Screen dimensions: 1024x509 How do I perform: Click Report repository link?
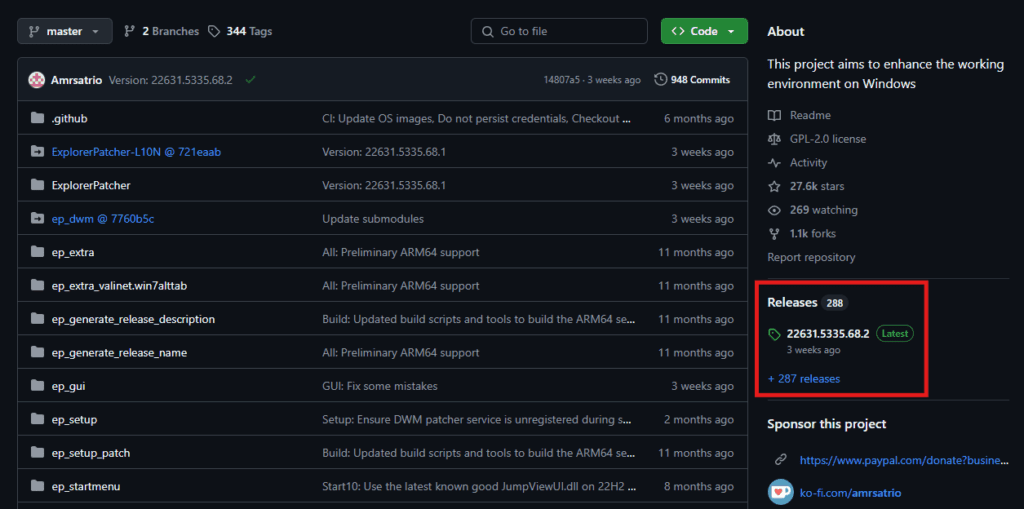(811, 257)
